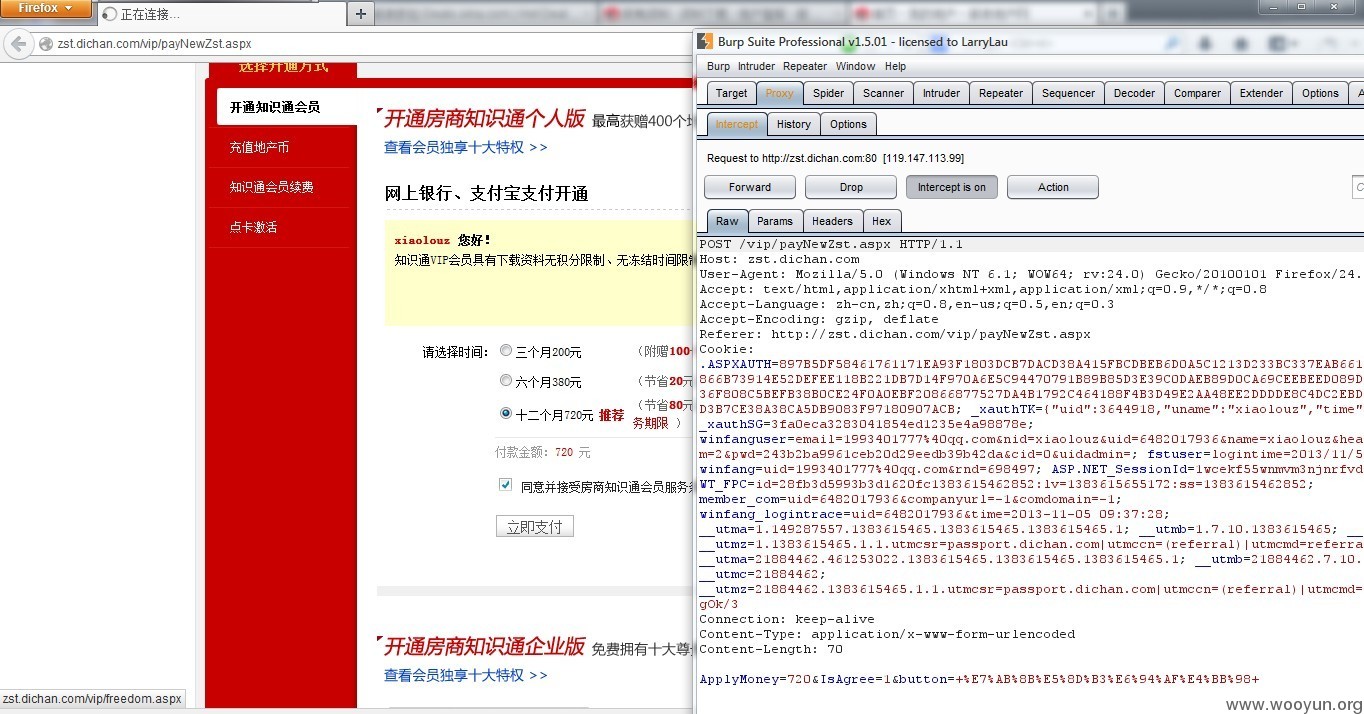The width and height of the screenshot is (1364, 714).
Task: Click the Content-Length: 70 header line
Action: (x=771, y=649)
